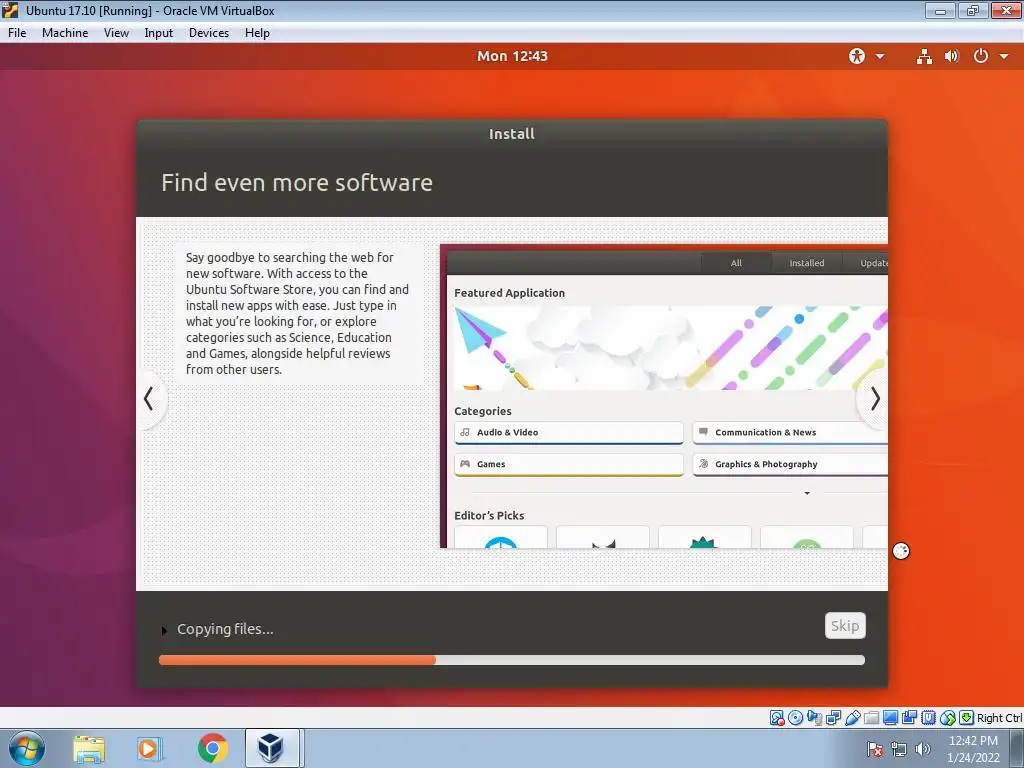
Task: Open the VirtualBox network adapter status icon
Action: coord(833,718)
